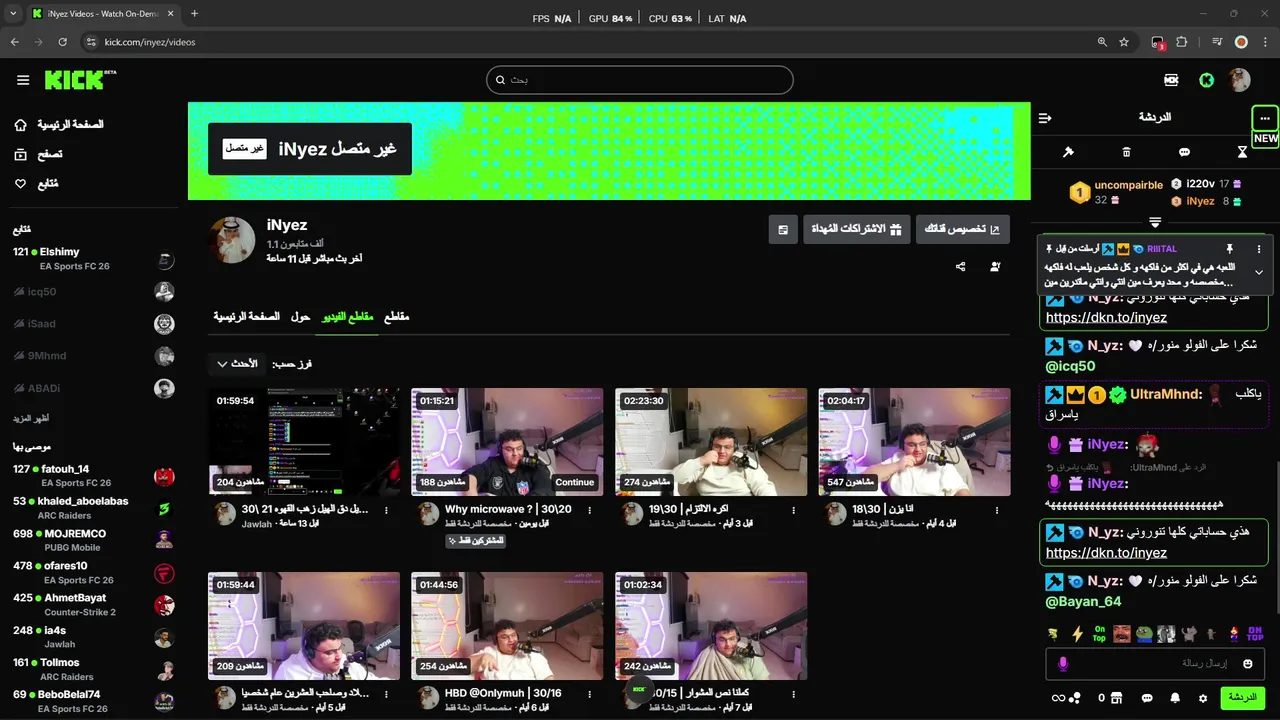This screenshot has height=720, width=1280.
Task: Open Elshimy channel in sidebar
Action: pos(94,259)
